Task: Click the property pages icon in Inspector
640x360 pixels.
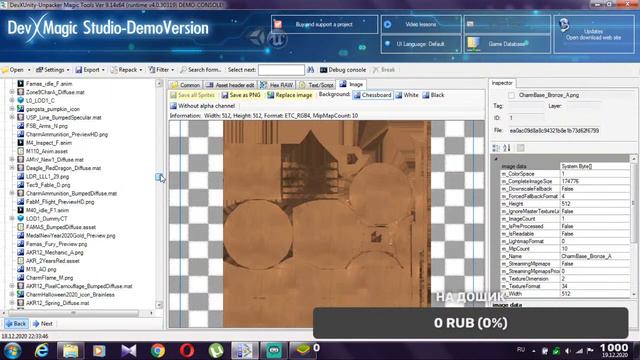Action: [x=520, y=148]
